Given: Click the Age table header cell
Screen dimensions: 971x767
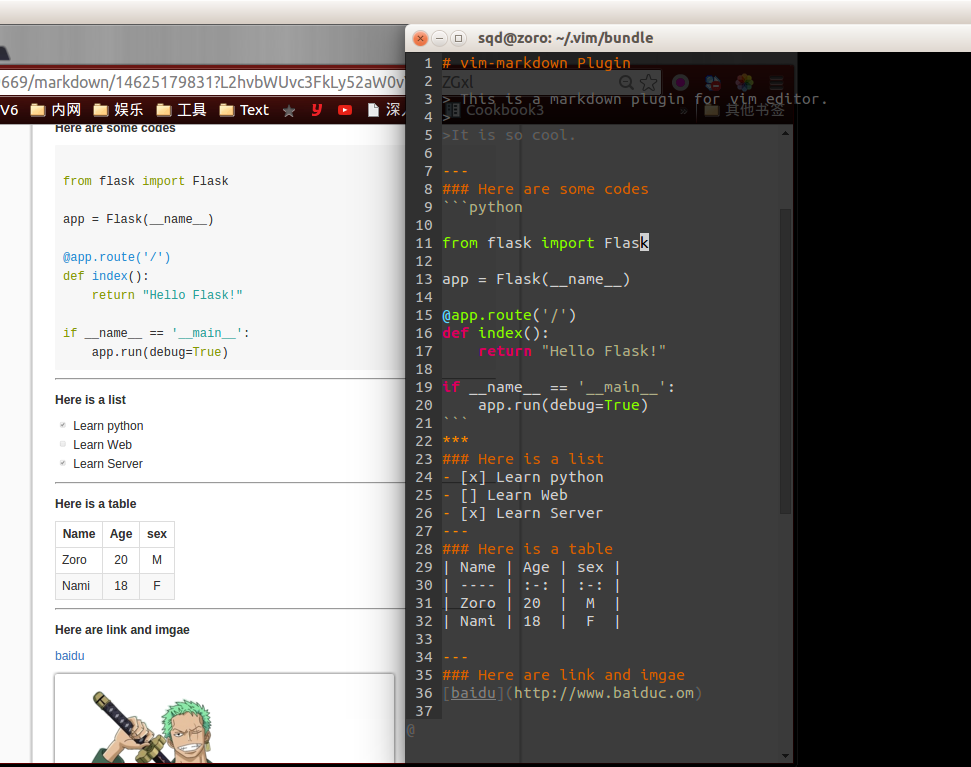Looking at the screenshot, I should [121, 534].
